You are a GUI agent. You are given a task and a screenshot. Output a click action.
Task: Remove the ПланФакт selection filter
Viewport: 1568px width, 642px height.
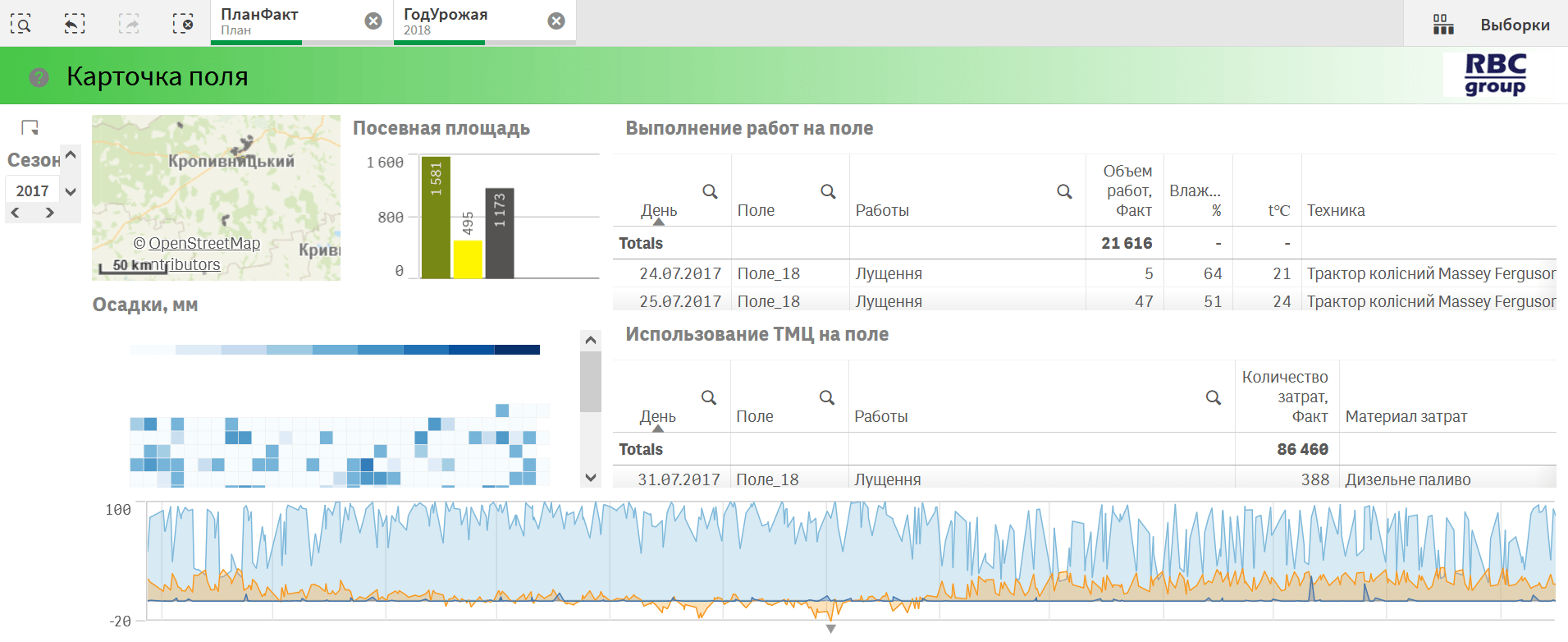(373, 21)
